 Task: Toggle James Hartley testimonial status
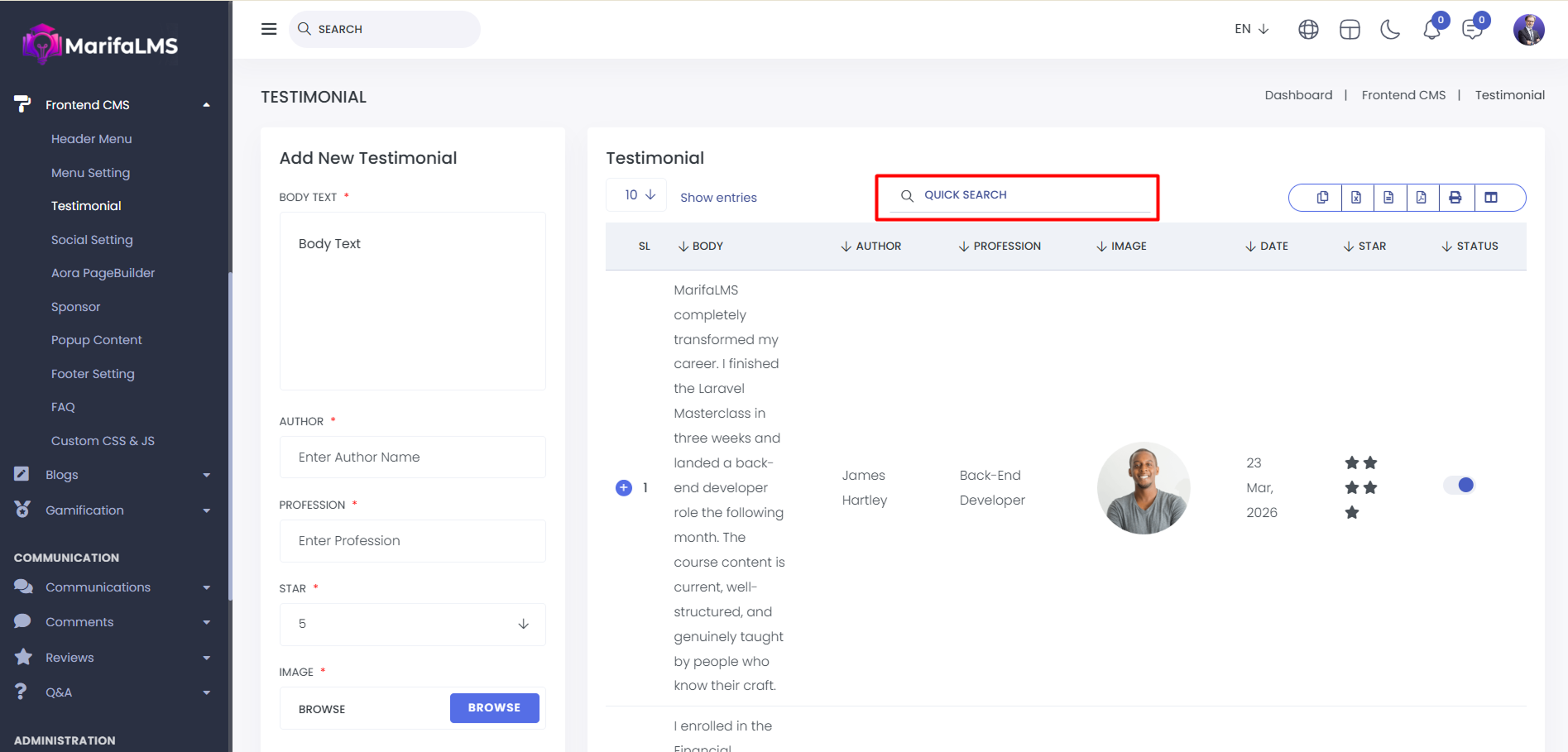click(1459, 486)
